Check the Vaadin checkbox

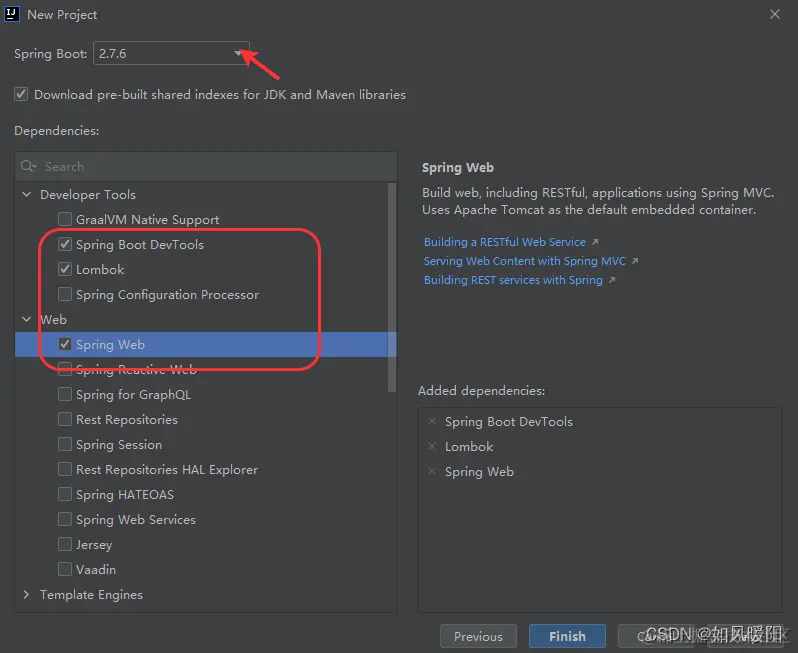pos(65,569)
